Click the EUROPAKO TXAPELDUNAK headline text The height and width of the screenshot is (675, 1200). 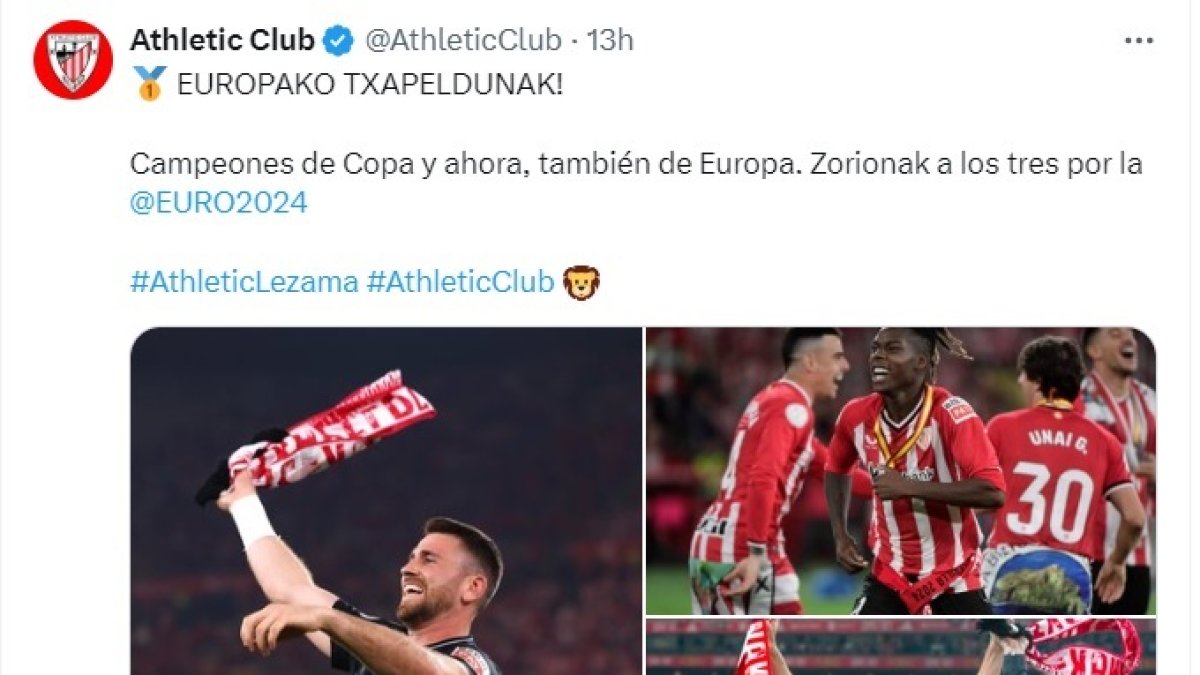click(370, 85)
